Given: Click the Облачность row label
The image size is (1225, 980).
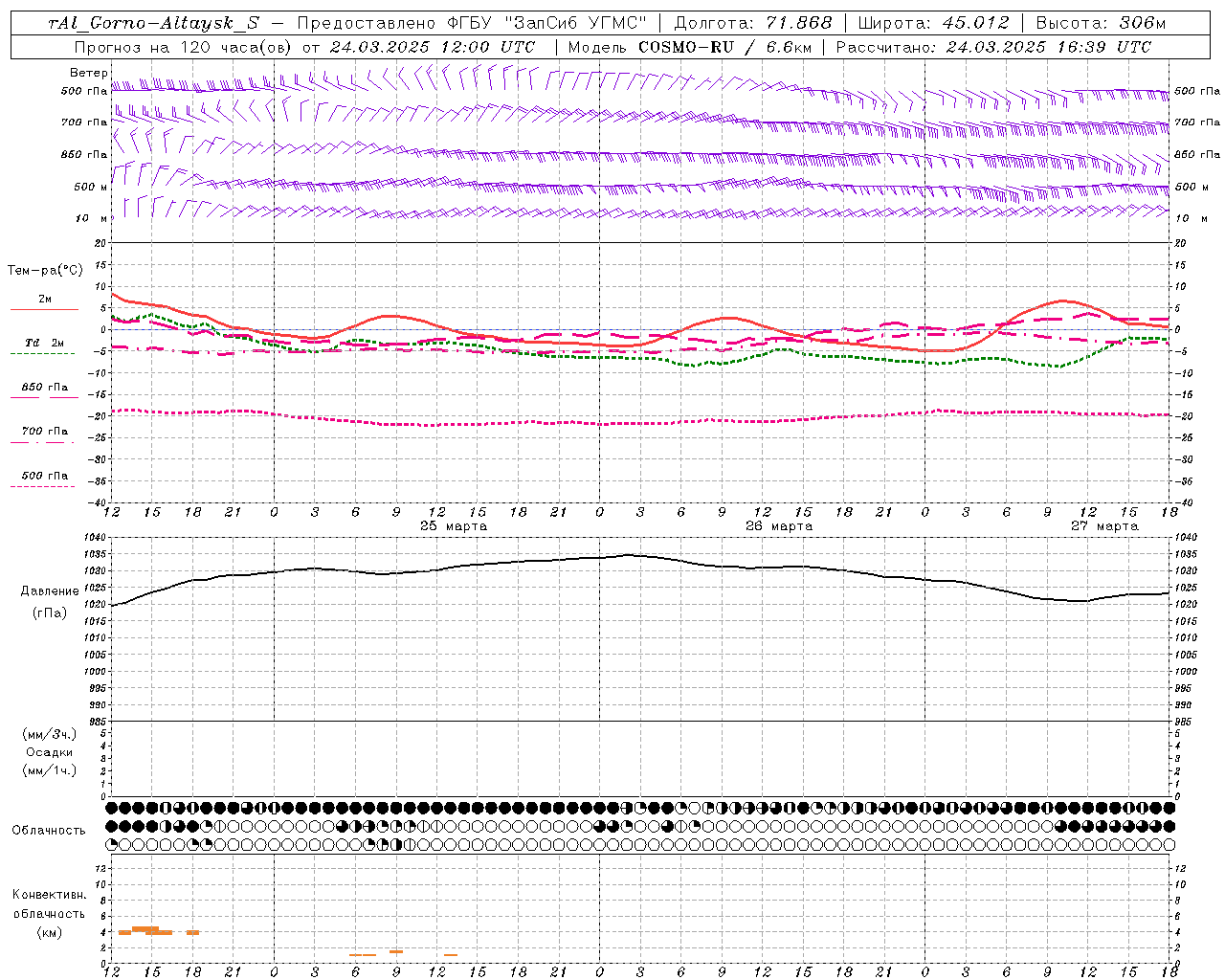Looking at the screenshot, I should (x=49, y=831).
